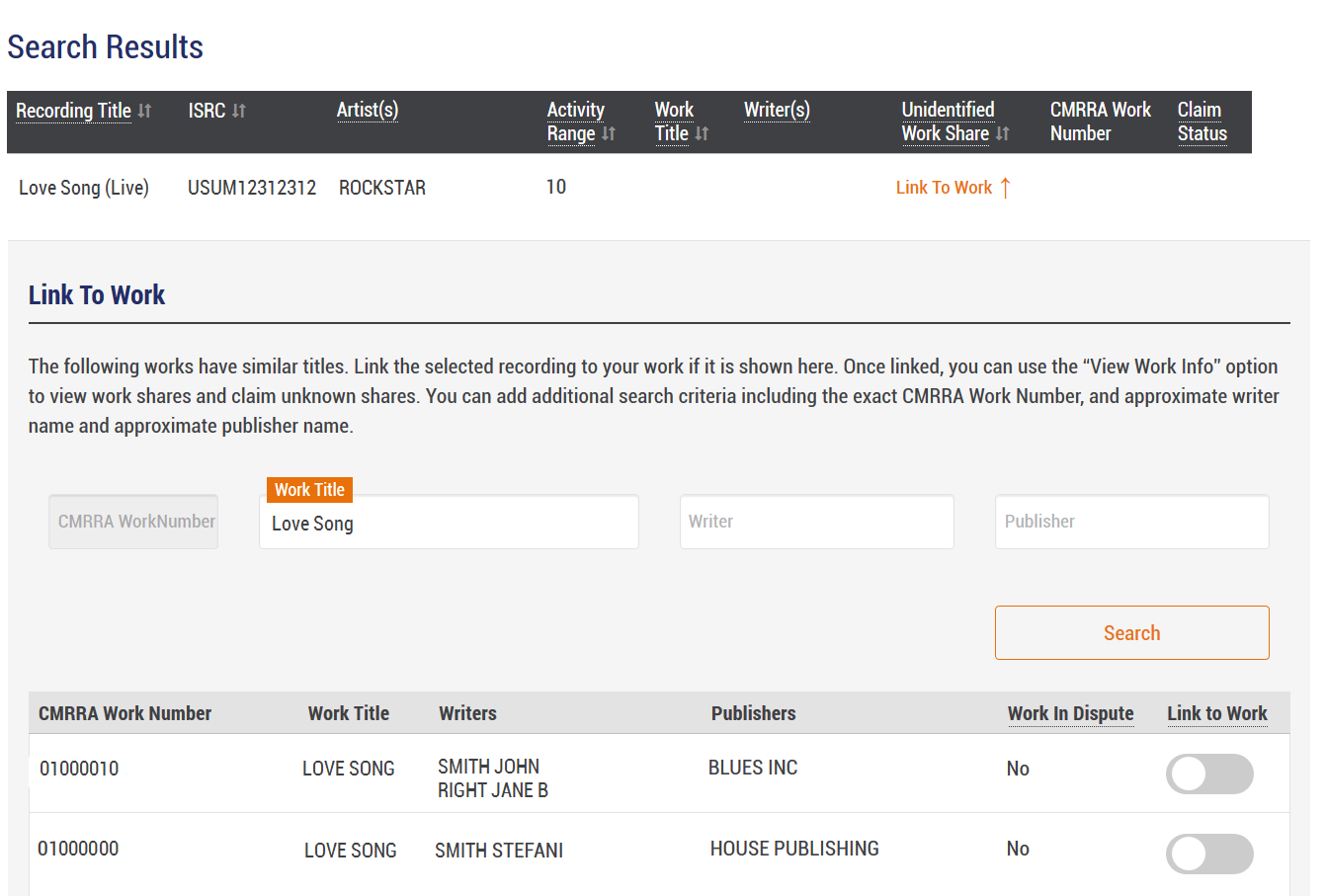This screenshot has width=1326, height=896.
Task: Select the Love Song (Live) recording row
Action: [84, 188]
